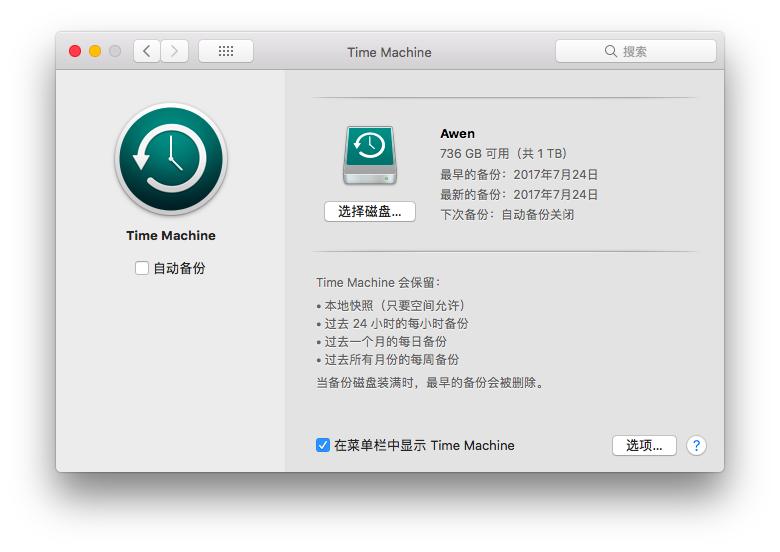The width and height of the screenshot is (780, 552).
Task: Minimize the window with the yellow button
Action: click(x=95, y=51)
